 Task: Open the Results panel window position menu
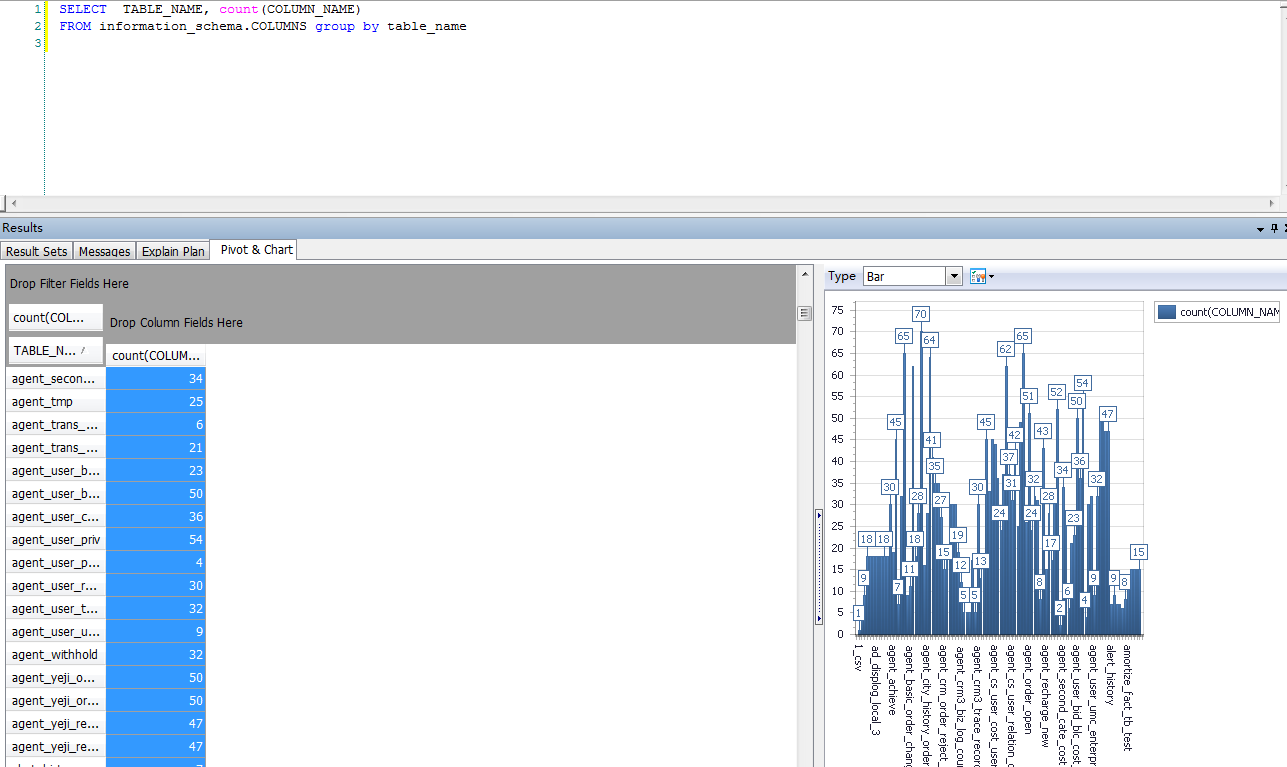click(1260, 229)
